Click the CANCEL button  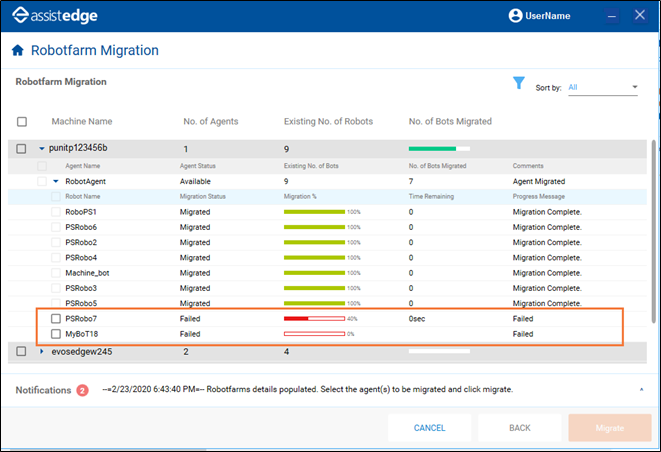[x=430, y=428]
